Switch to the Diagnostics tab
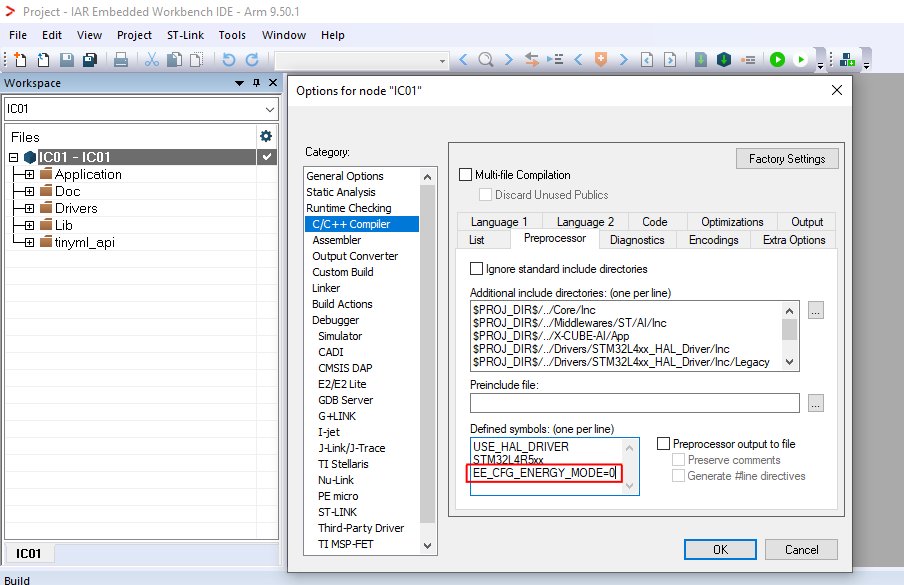 tap(637, 240)
